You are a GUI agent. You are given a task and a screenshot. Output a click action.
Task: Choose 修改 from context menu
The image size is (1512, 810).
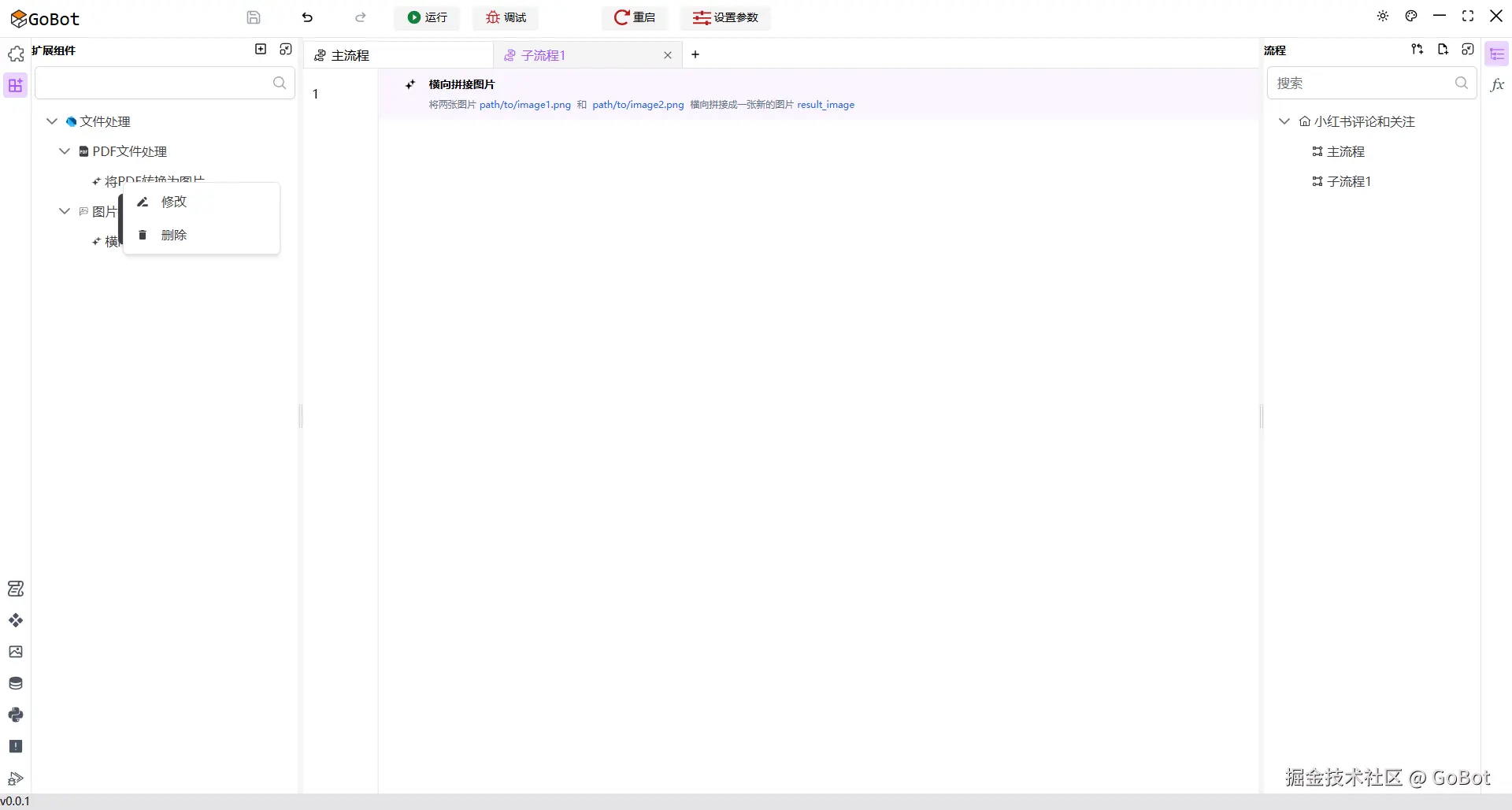point(202,202)
